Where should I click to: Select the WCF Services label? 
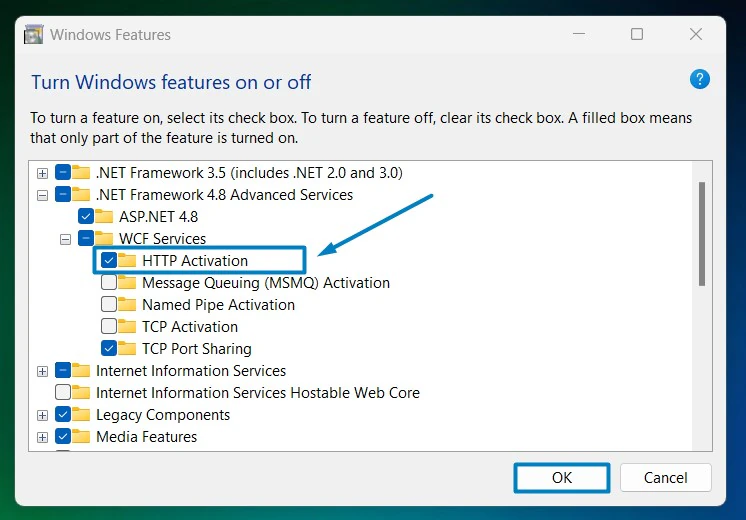click(x=162, y=239)
